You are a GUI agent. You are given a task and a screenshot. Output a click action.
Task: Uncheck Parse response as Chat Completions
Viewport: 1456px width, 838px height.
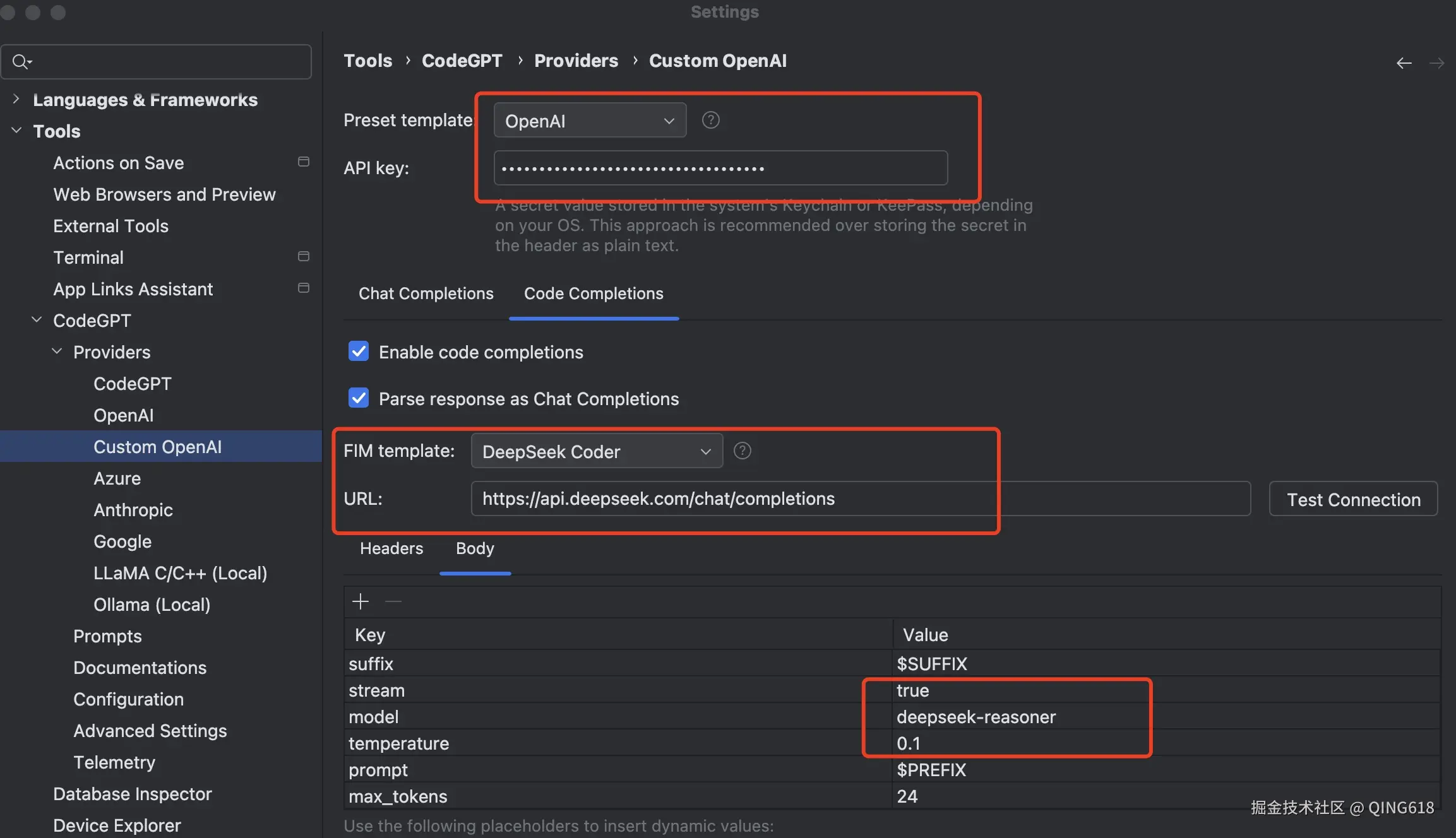point(359,398)
